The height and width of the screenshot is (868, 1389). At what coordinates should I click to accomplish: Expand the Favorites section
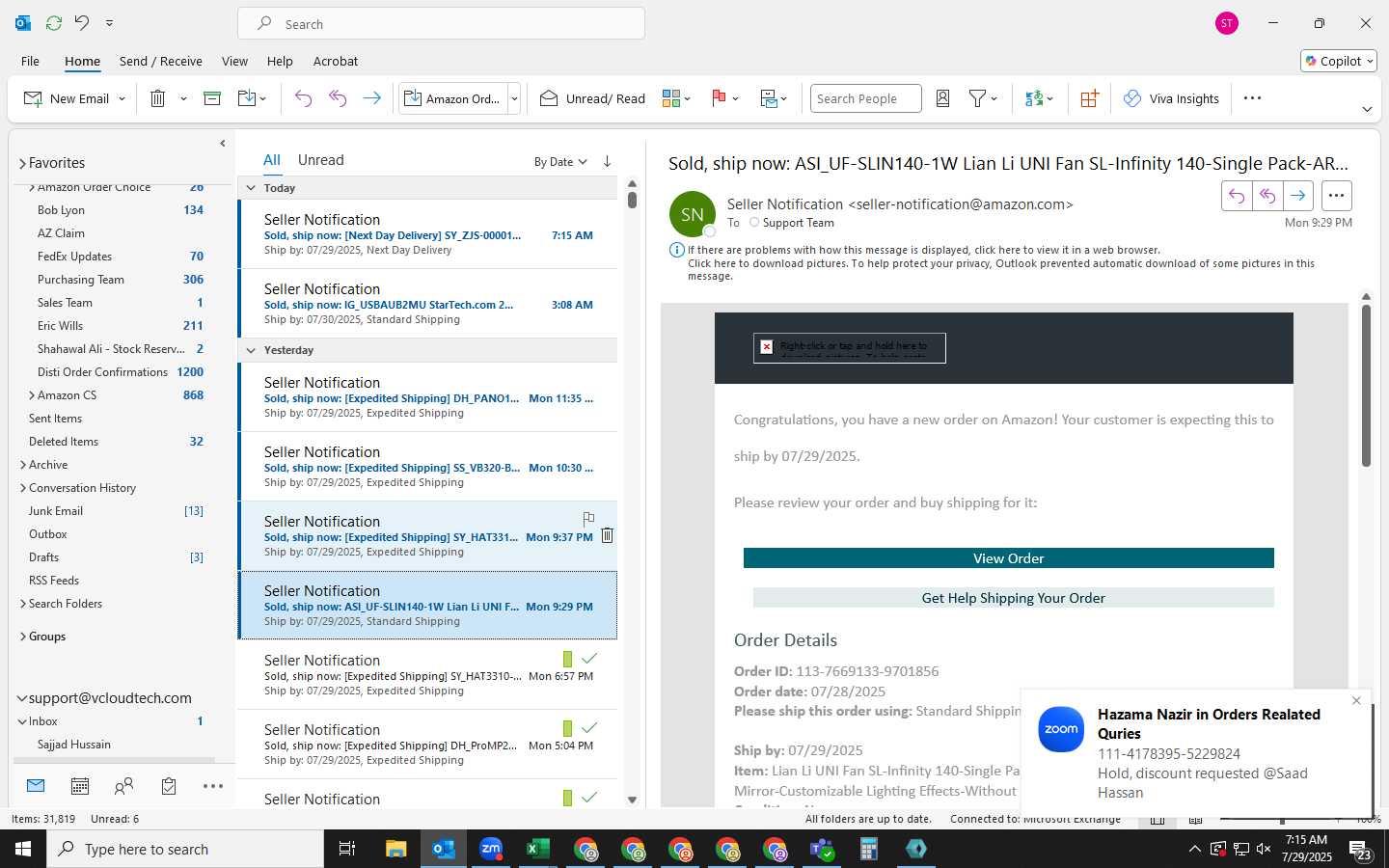tap(22, 163)
